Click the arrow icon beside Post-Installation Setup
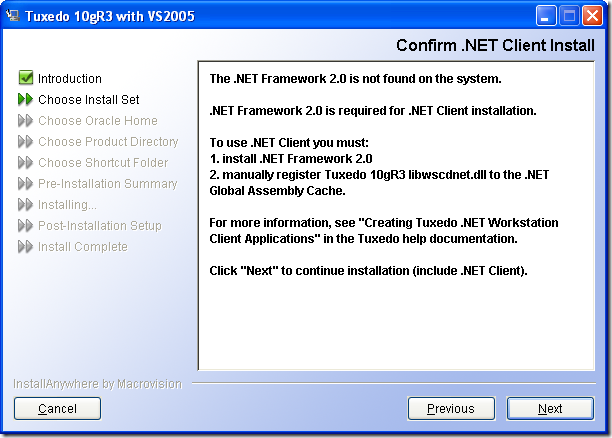612x438 pixels. [x=26, y=225]
